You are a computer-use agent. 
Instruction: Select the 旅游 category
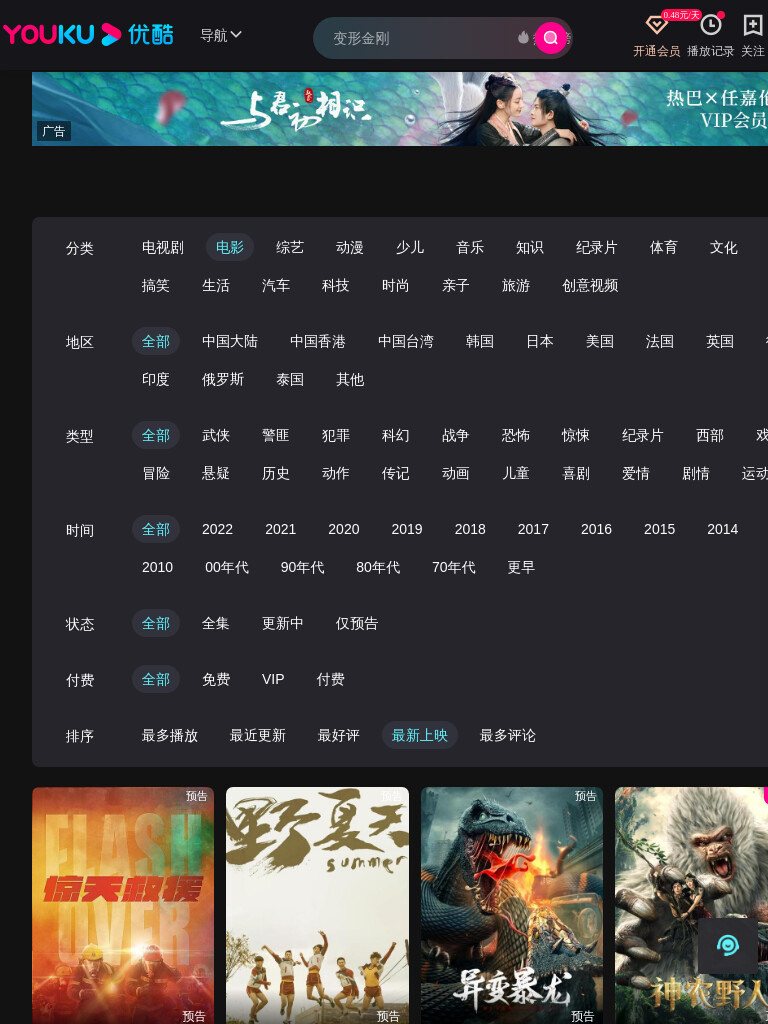tap(516, 285)
